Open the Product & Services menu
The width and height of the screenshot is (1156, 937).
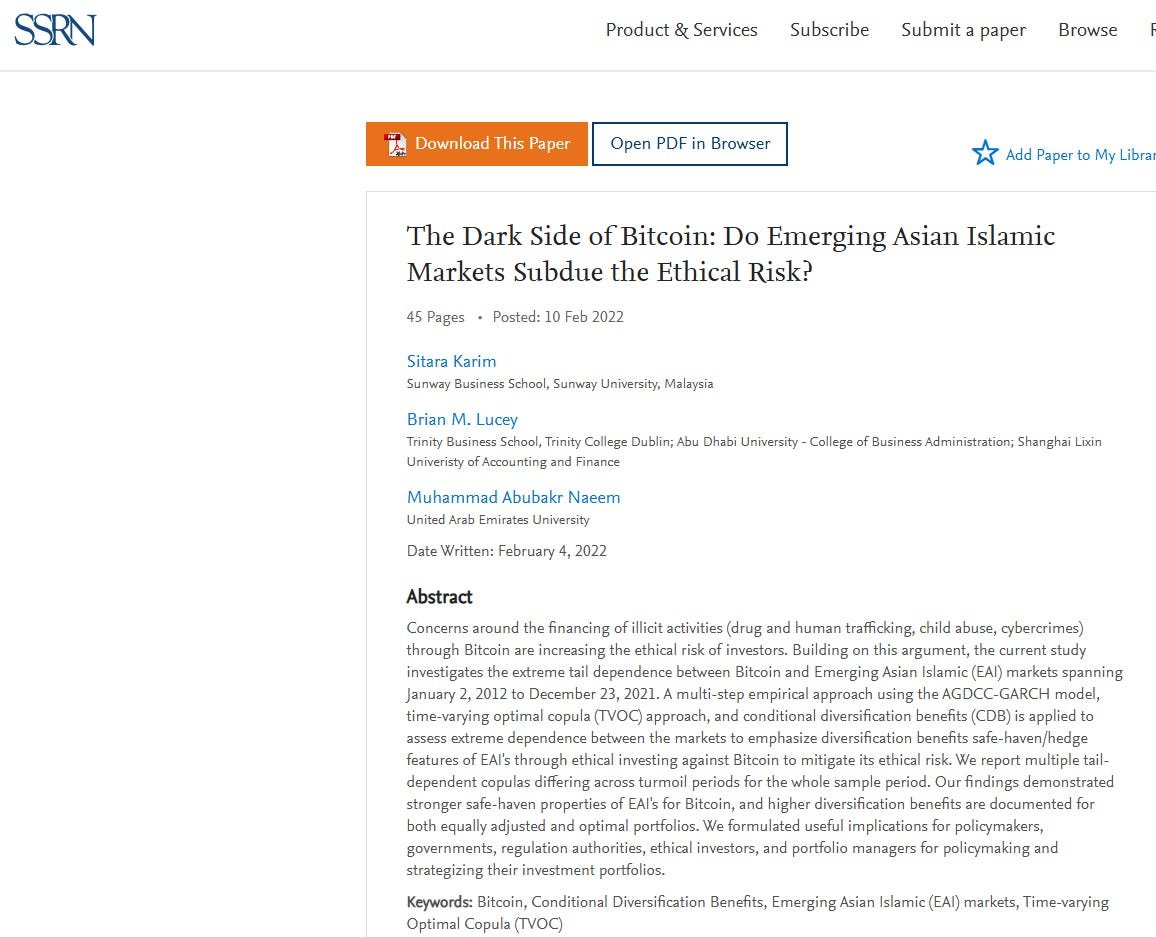click(681, 30)
